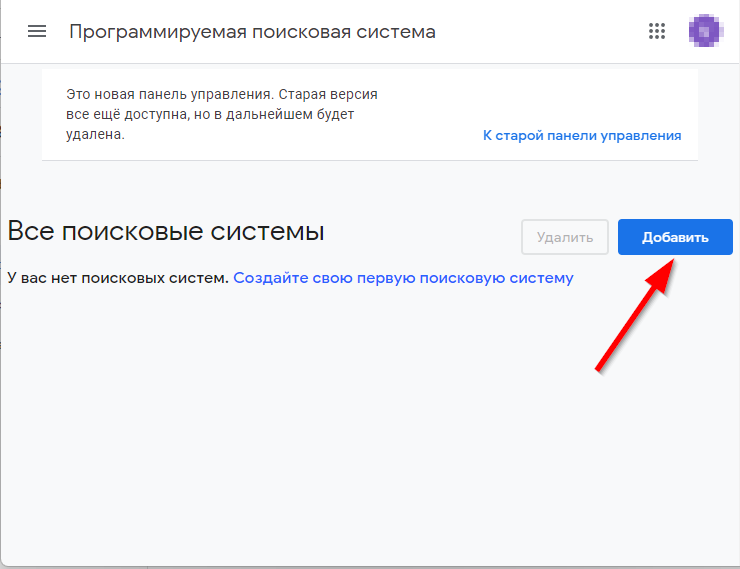Click the word удалена in the notice

pyautogui.click(x=95, y=134)
